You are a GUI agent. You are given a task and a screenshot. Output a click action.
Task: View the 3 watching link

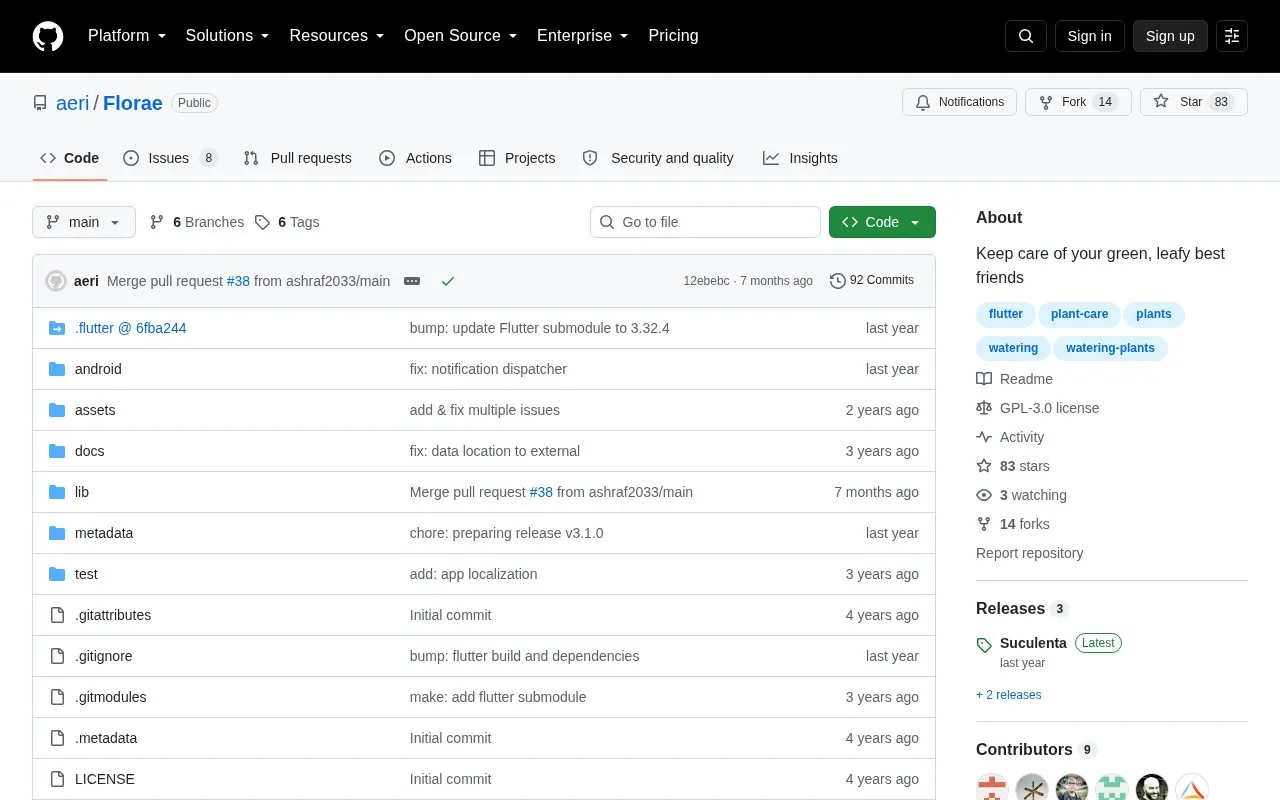(1022, 495)
